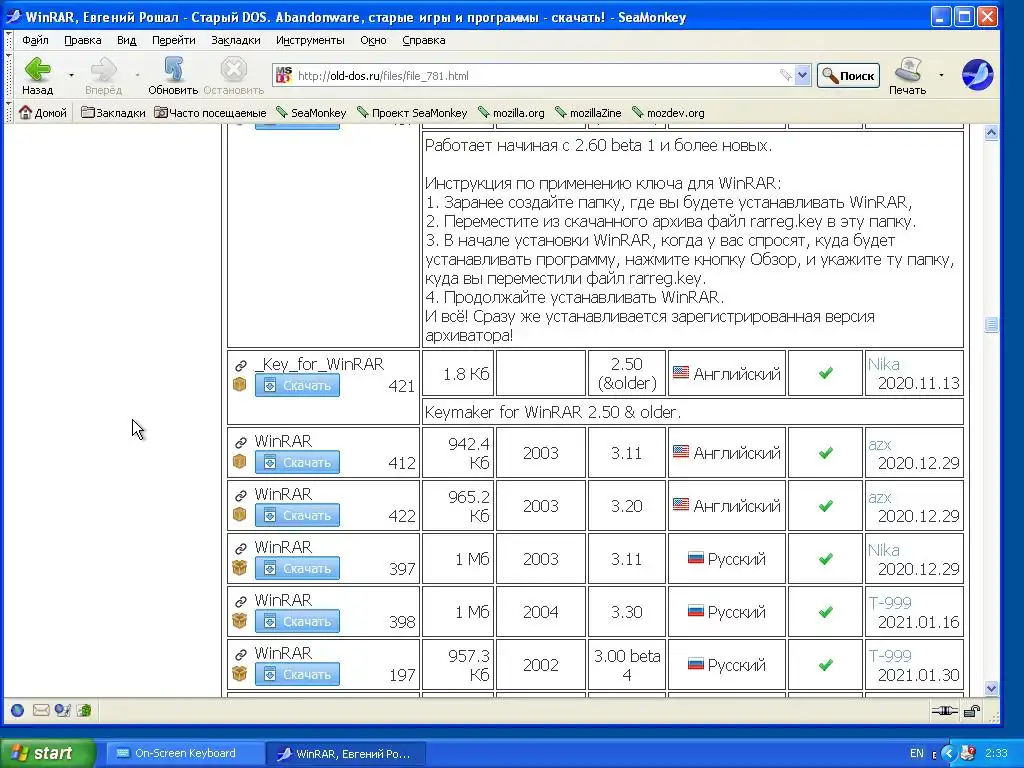Click the security padlock icon in status bar
This screenshot has height=768, width=1024.
pyautogui.click(x=972, y=711)
